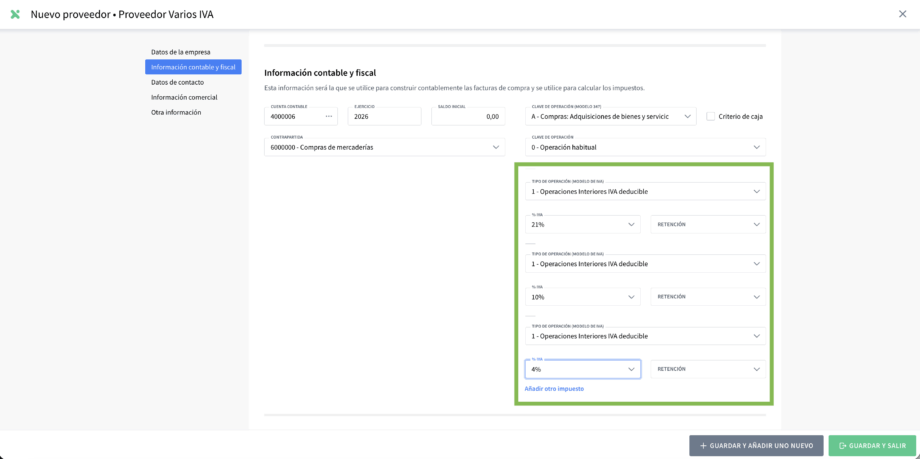Open the Operación habitual dropdown

click(x=645, y=147)
